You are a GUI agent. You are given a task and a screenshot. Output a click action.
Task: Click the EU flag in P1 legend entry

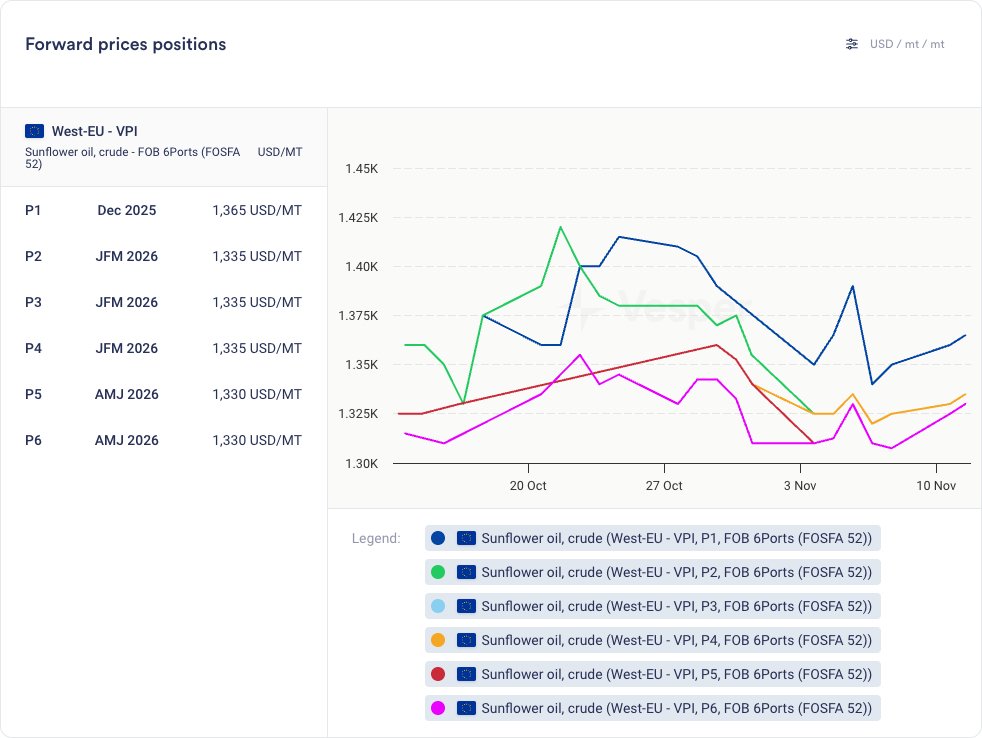[x=466, y=538]
